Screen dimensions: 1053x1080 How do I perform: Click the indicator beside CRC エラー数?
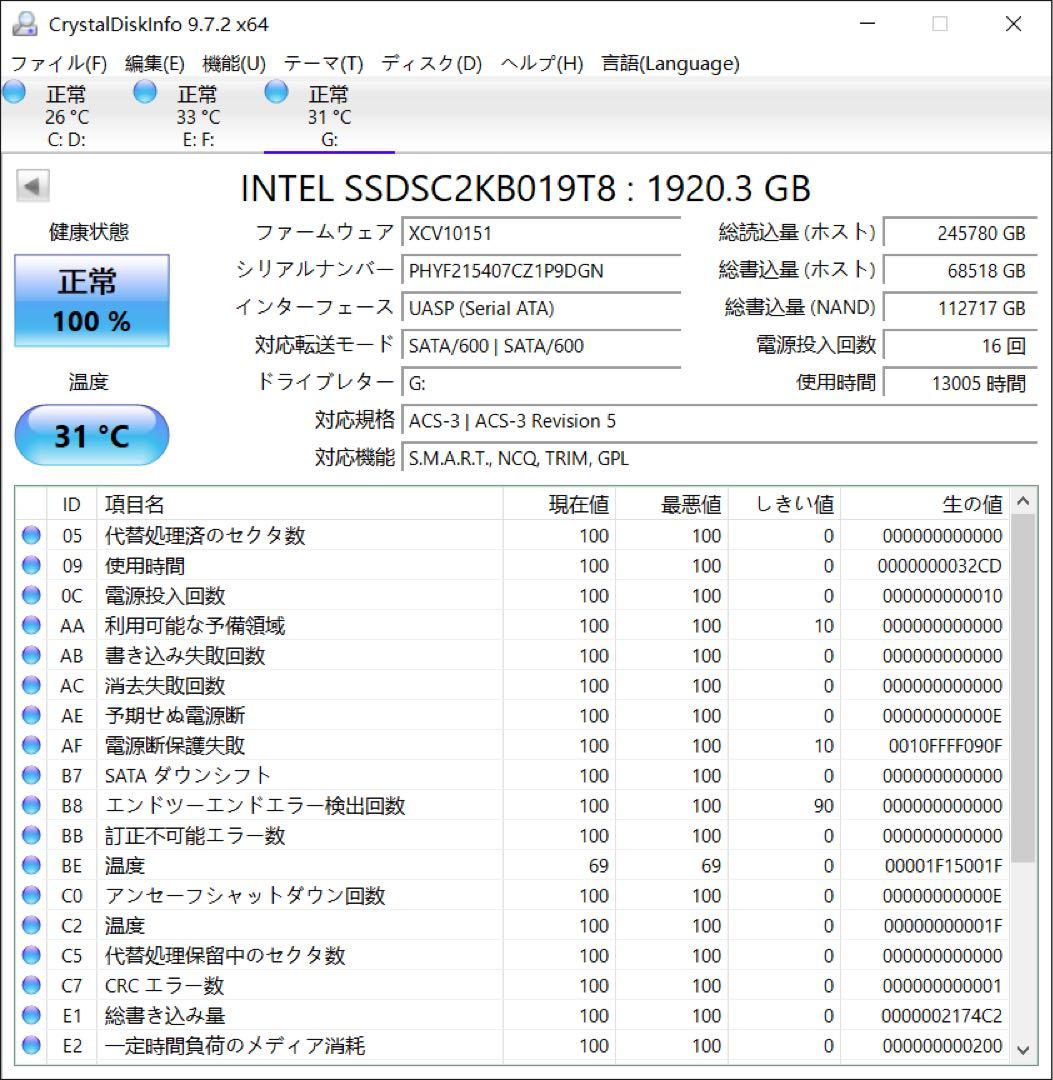tap(31, 985)
